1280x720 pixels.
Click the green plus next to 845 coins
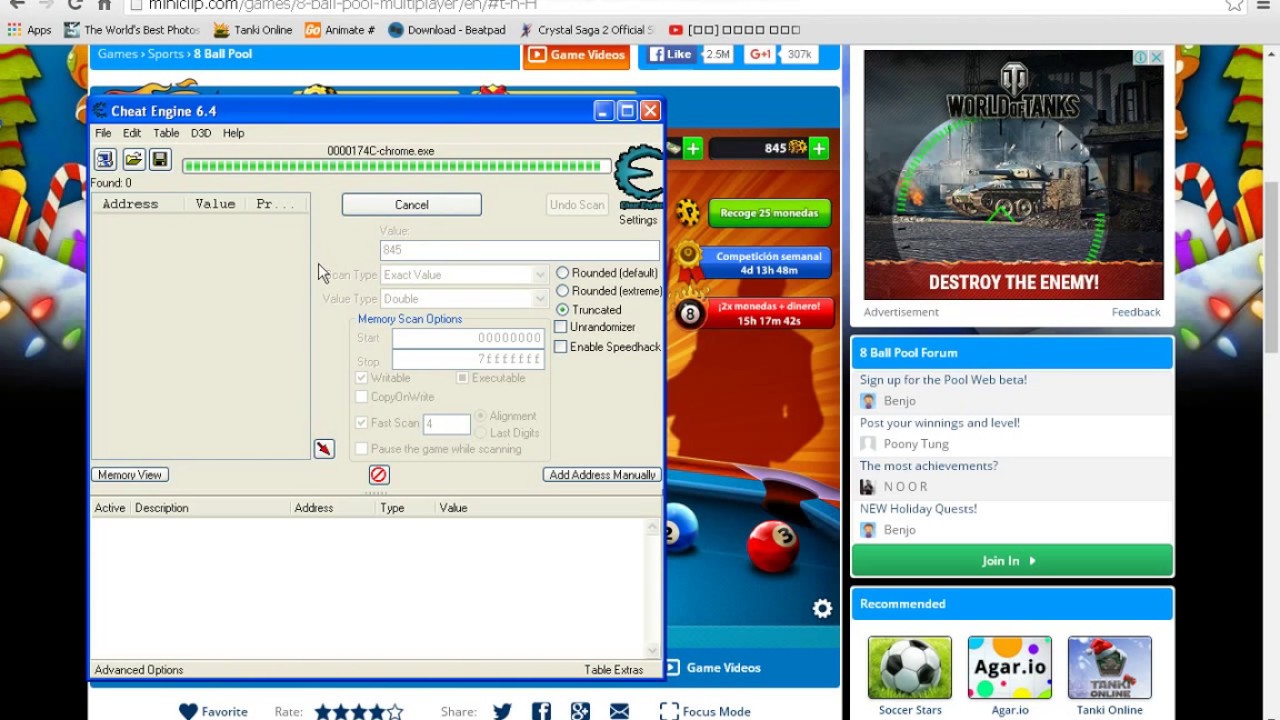click(819, 148)
